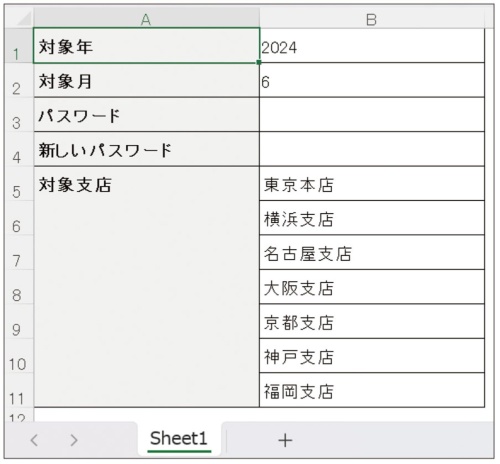Click the empty password input cell B3
This screenshot has height=464, width=500.
372,115
